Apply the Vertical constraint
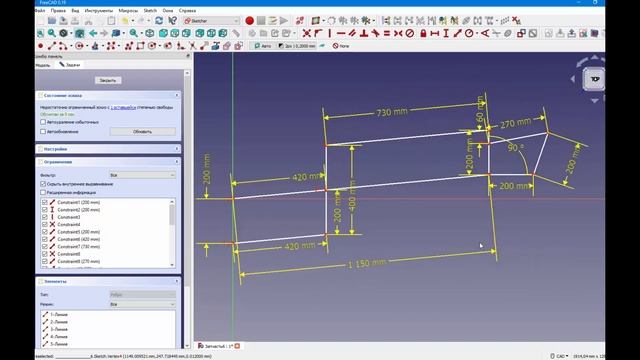640x360 pixels. pos(330,33)
